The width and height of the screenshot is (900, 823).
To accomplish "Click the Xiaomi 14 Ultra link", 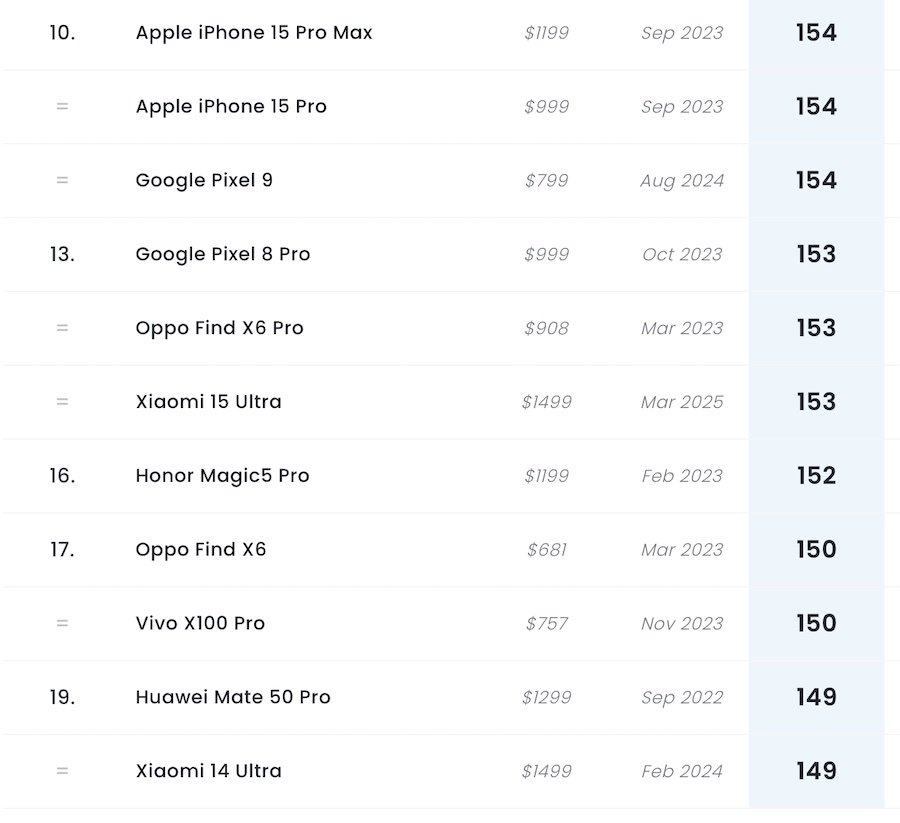I will [209, 771].
